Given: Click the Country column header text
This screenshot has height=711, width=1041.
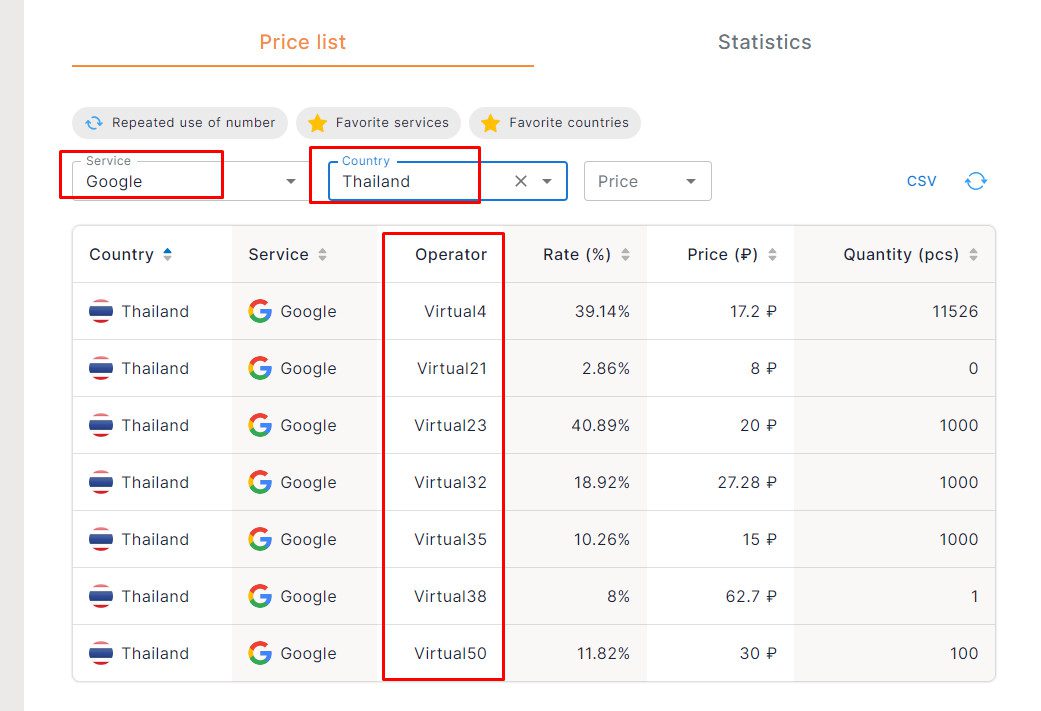Looking at the screenshot, I should pos(121,254).
